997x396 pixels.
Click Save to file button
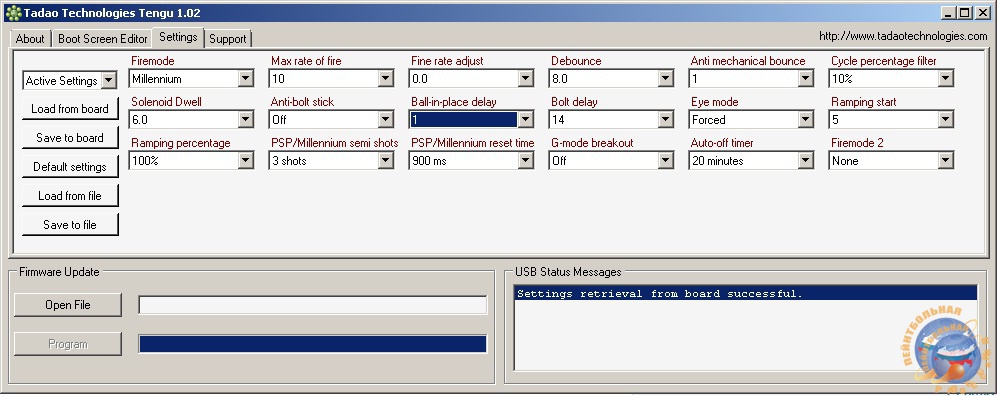[x=70, y=225]
